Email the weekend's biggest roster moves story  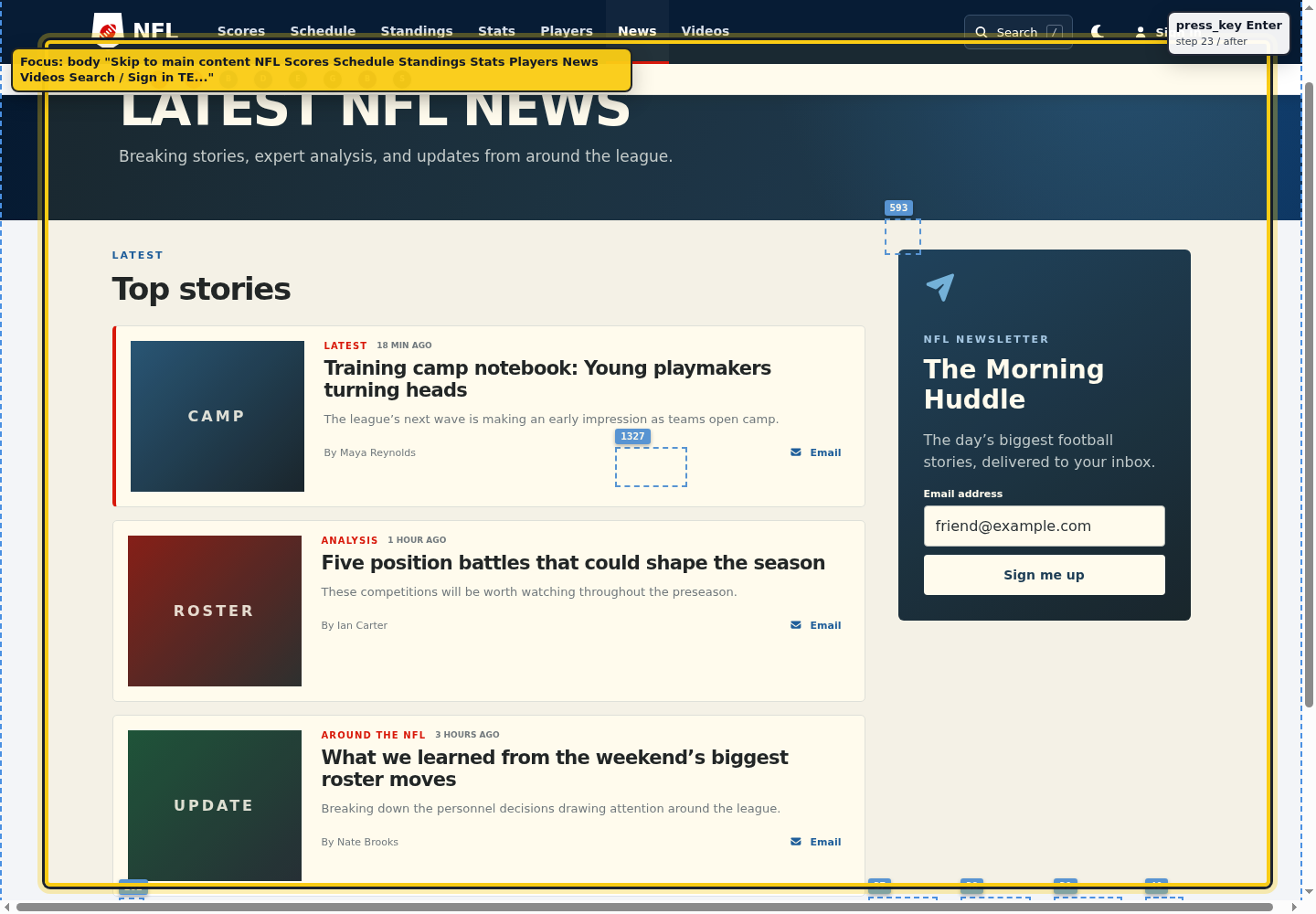(x=815, y=842)
